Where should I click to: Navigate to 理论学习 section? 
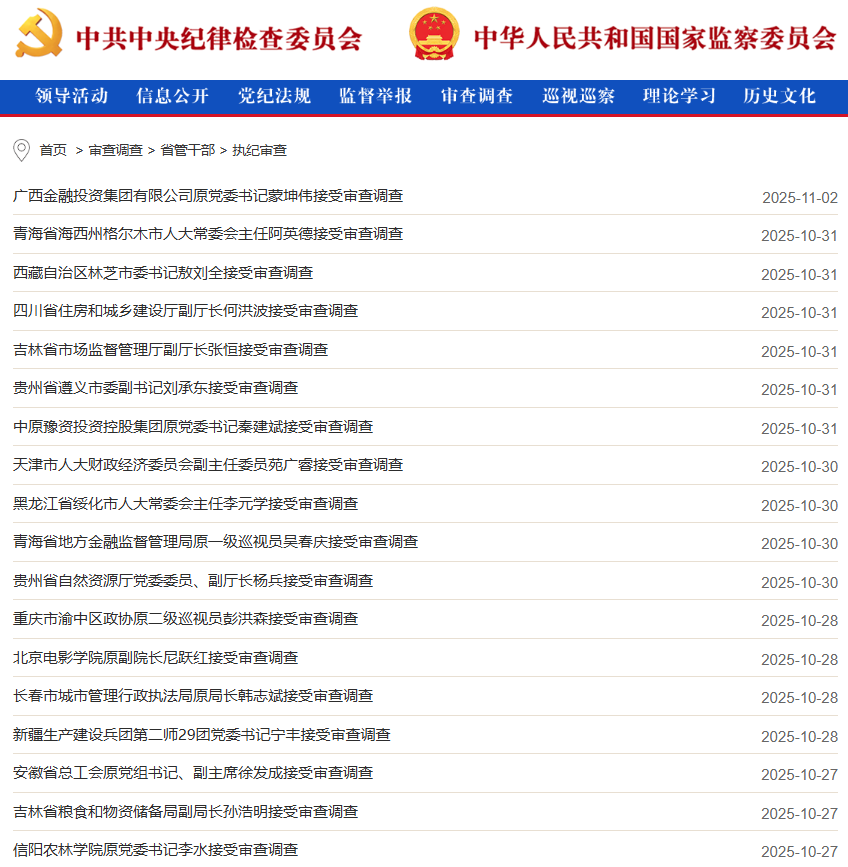tap(679, 96)
